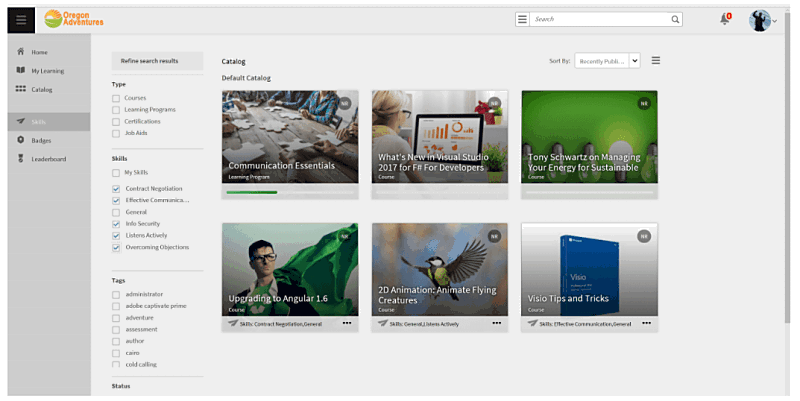Uncheck Info Security skill
Image resolution: width=800 pixels, height=401 pixels.
(116, 224)
